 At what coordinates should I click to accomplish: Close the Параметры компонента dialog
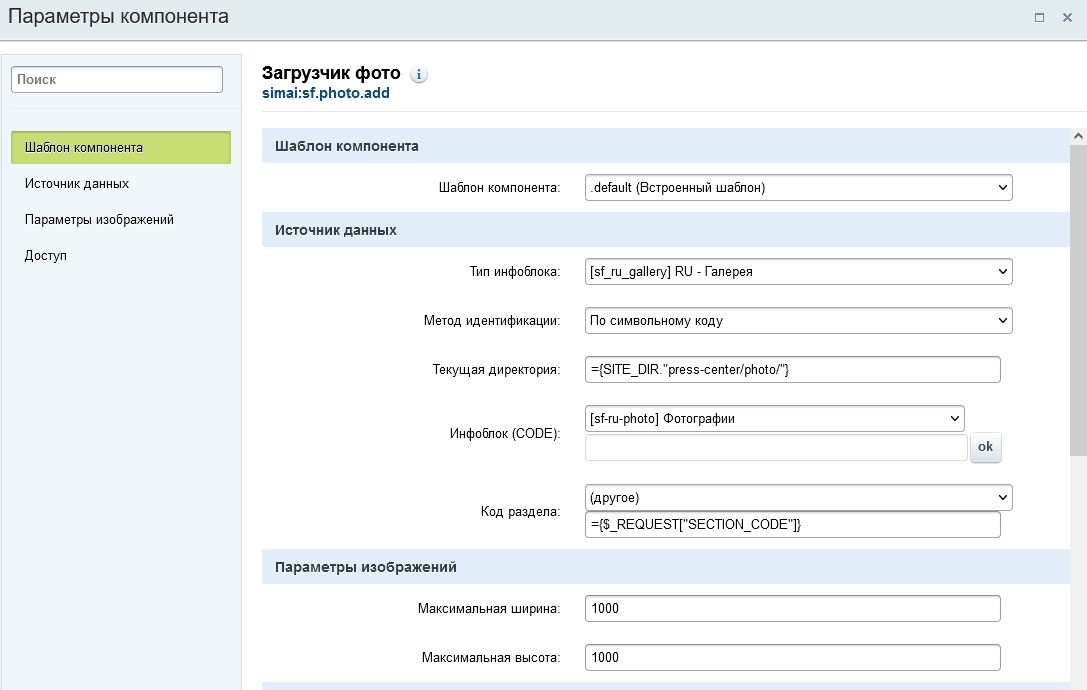coord(1066,17)
